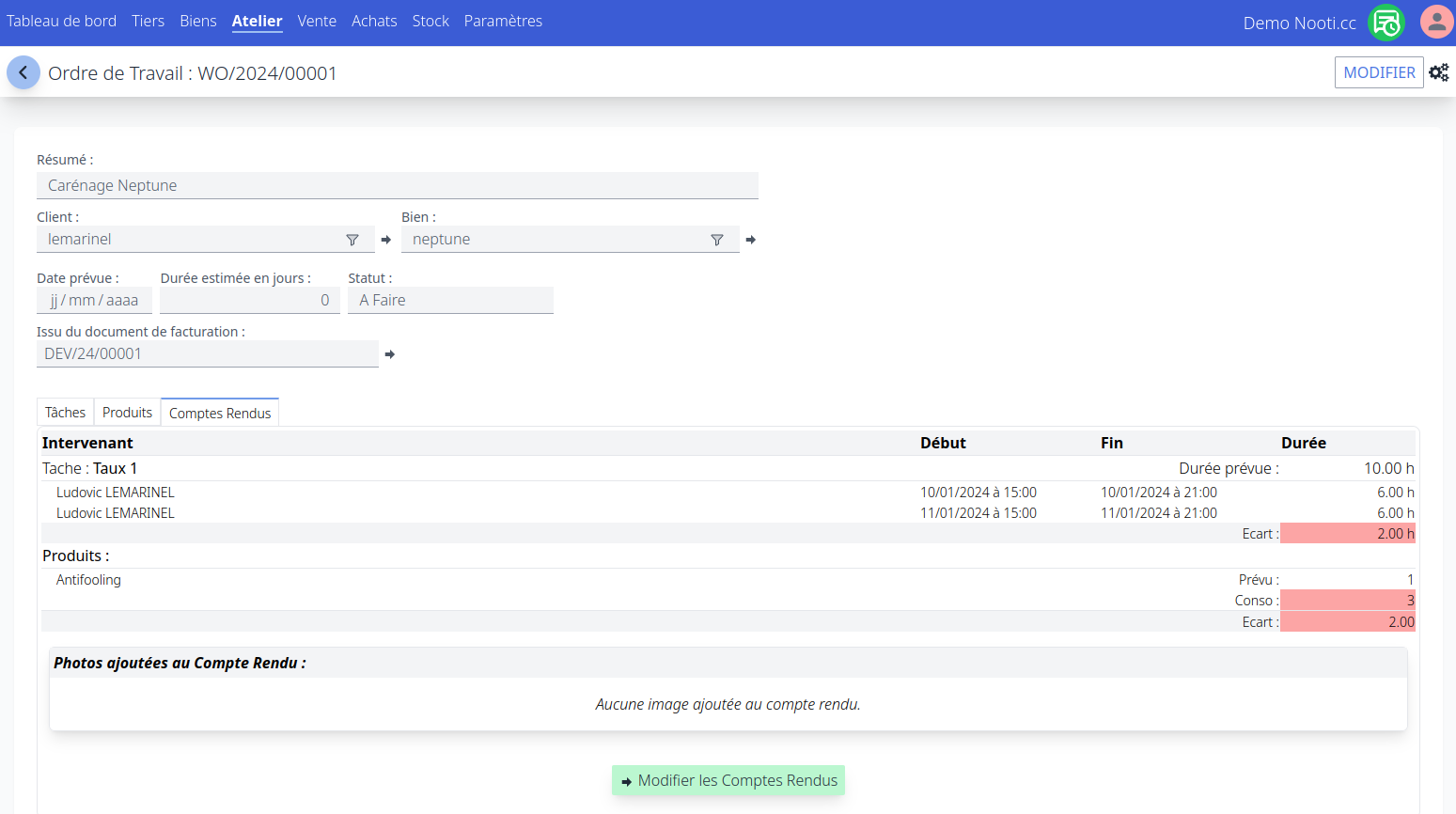Open the settings gears icon
The image size is (1456, 814).
click(1438, 72)
